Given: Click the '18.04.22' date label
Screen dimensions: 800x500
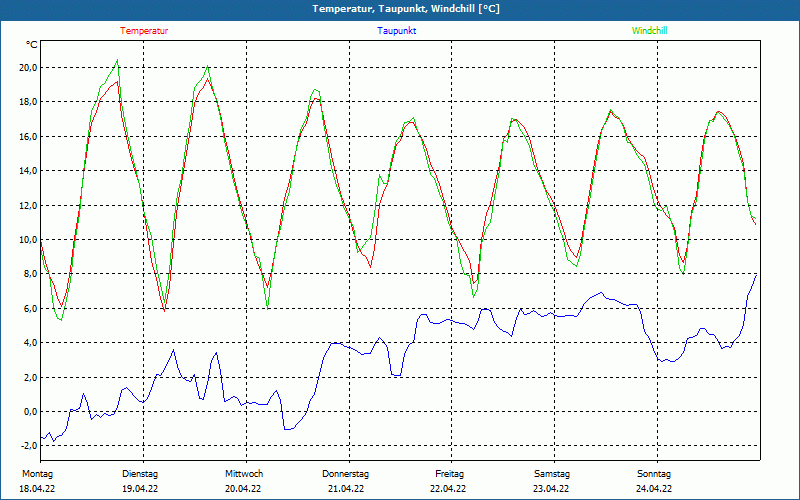Looking at the screenshot, I should 37,489.
